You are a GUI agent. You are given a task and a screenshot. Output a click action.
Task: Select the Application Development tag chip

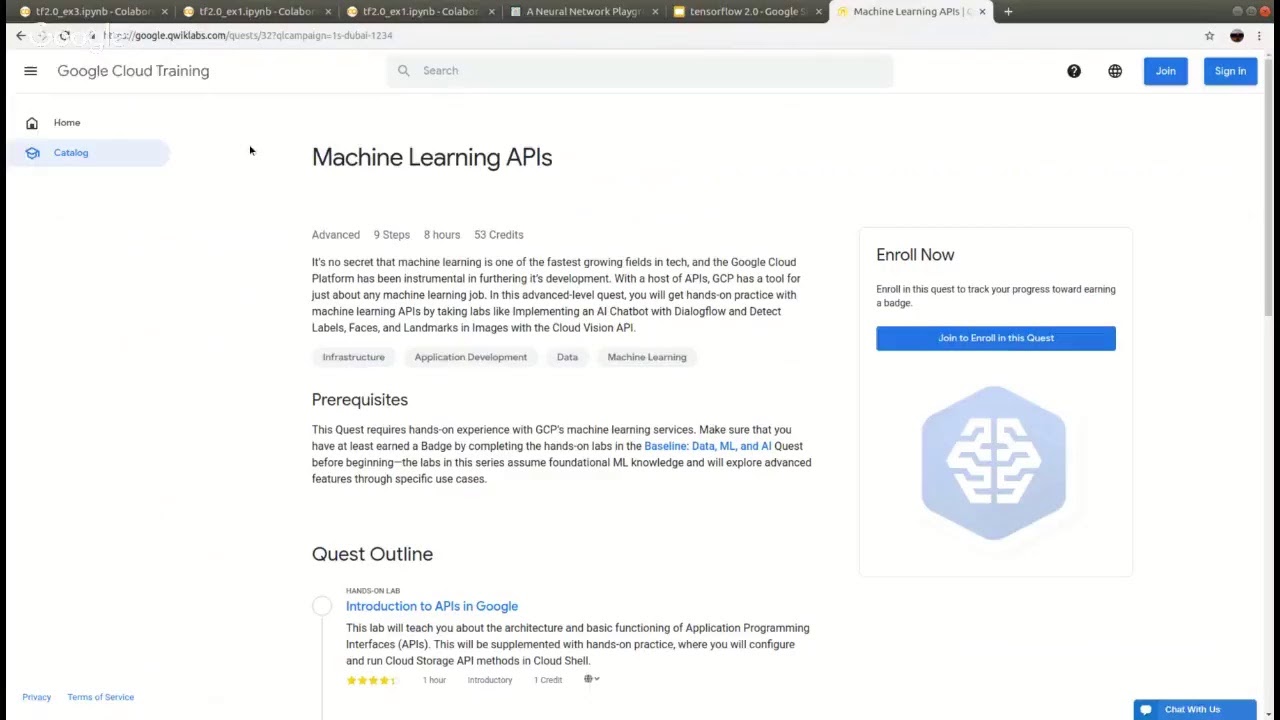click(471, 357)
